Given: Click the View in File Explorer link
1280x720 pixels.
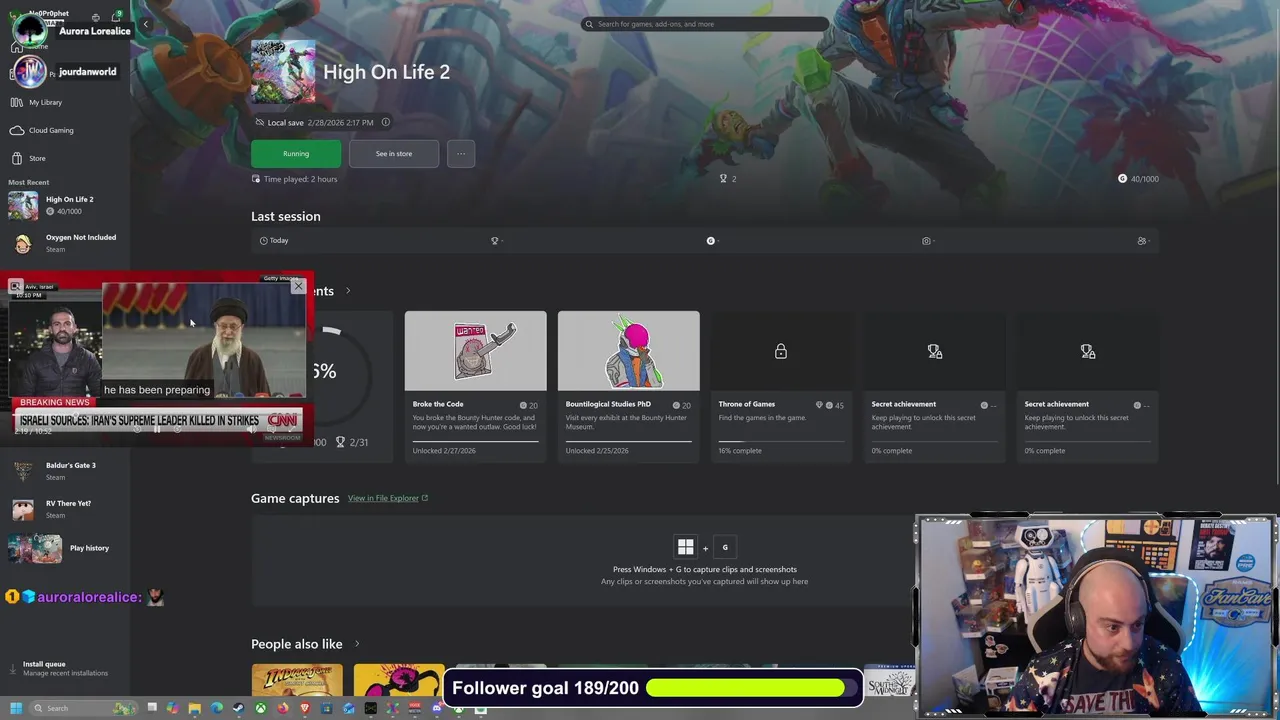Looking at the screenshot, I should 388,498.
